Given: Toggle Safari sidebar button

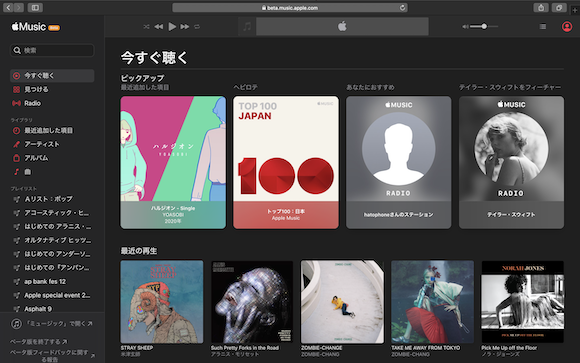Looking at the screenshot, I should [x=35, y=7].
